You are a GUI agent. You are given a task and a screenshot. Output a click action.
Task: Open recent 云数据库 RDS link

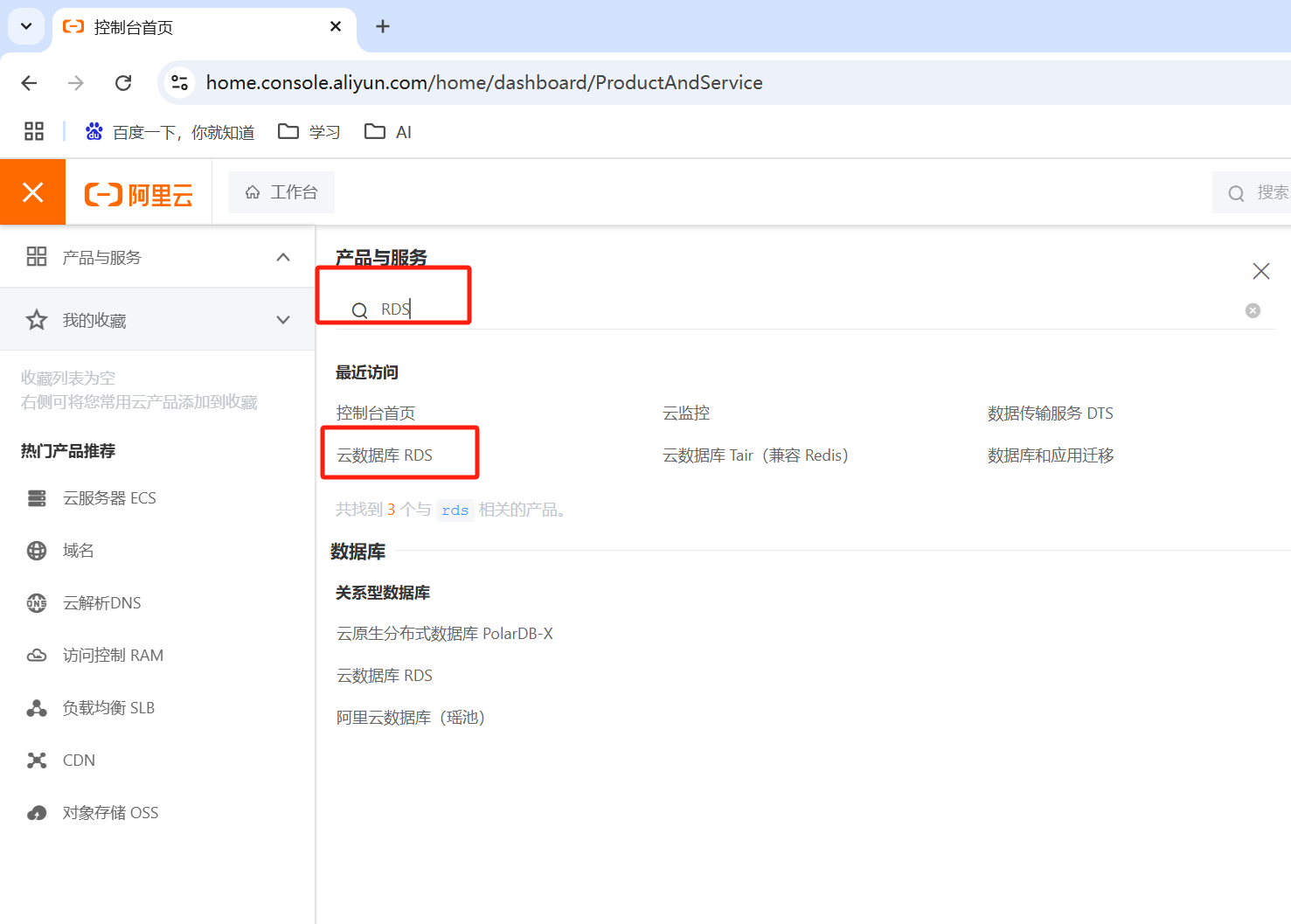[x=385, y=455]
